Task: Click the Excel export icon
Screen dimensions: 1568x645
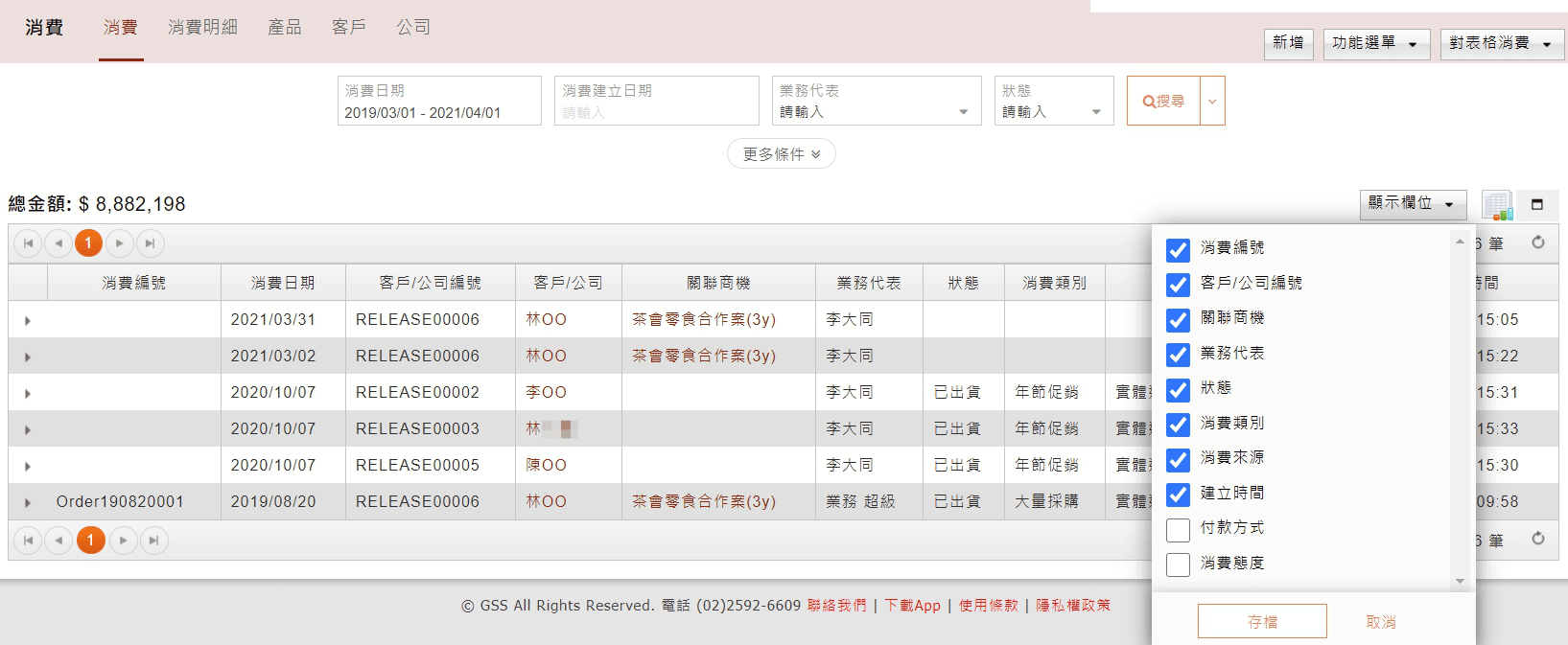Action: coord(1497,205)
